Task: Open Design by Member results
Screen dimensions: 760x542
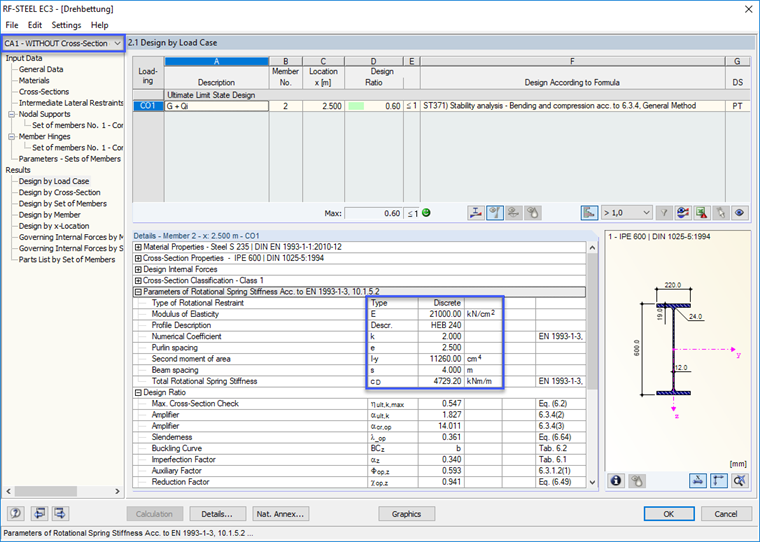Action: pos(49,215)
